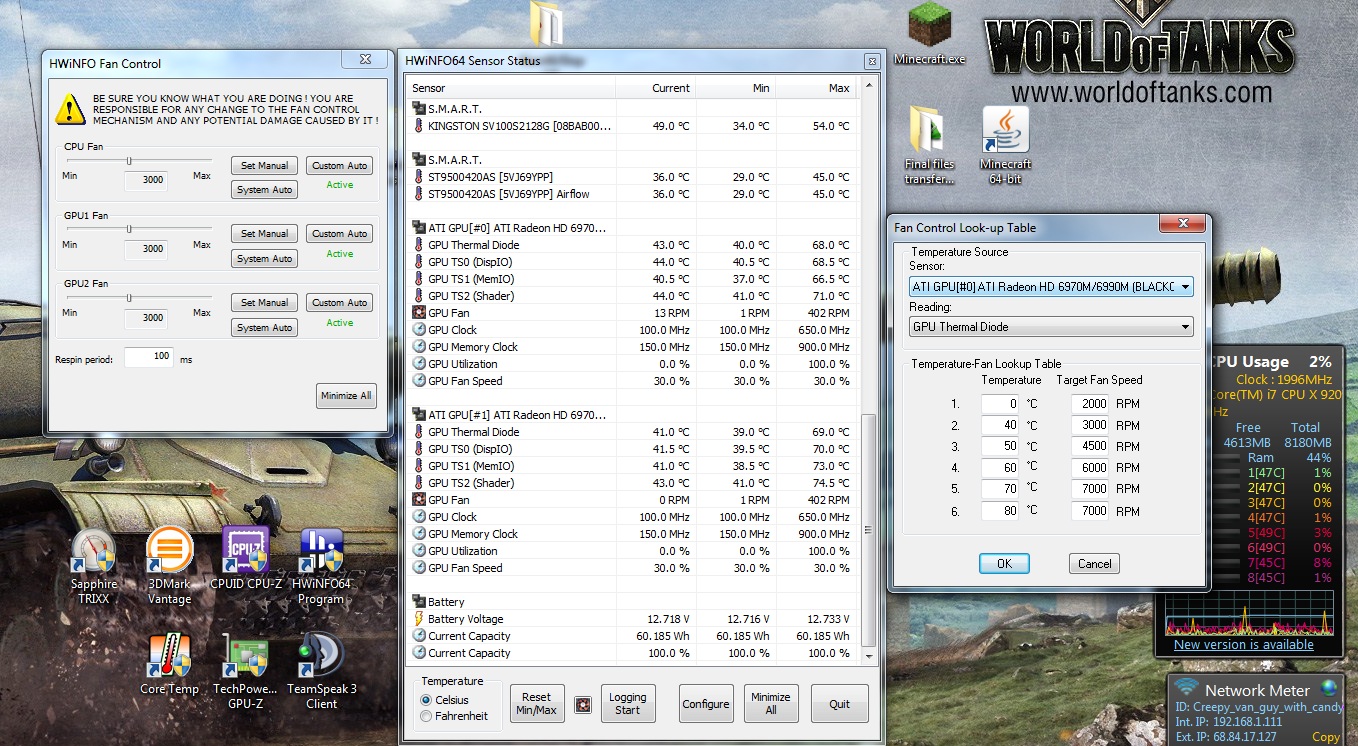Open the partially hidden folder at top of desktop
Screen dimensions: 1358x746
click(x=547, y=22)
